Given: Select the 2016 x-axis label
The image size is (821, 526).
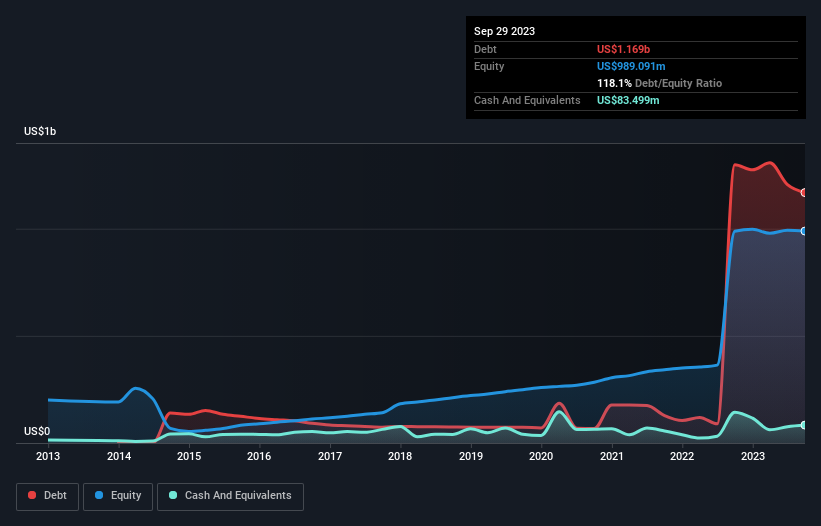Looking at the screenshot, I should (x=259, y=456).
